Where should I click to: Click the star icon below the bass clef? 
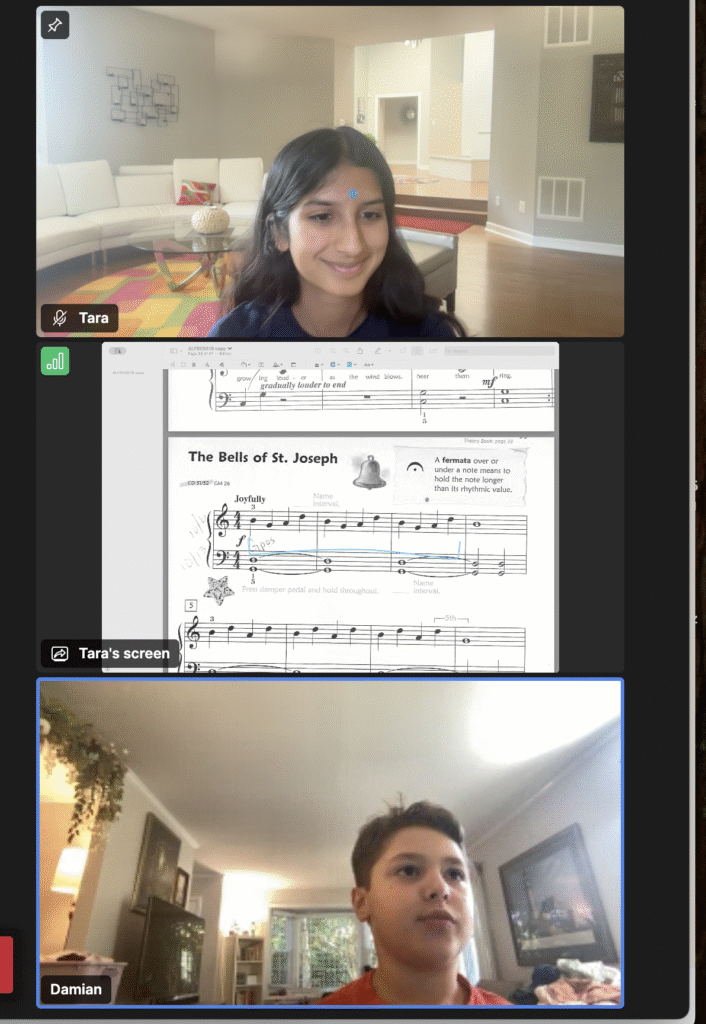216,590
